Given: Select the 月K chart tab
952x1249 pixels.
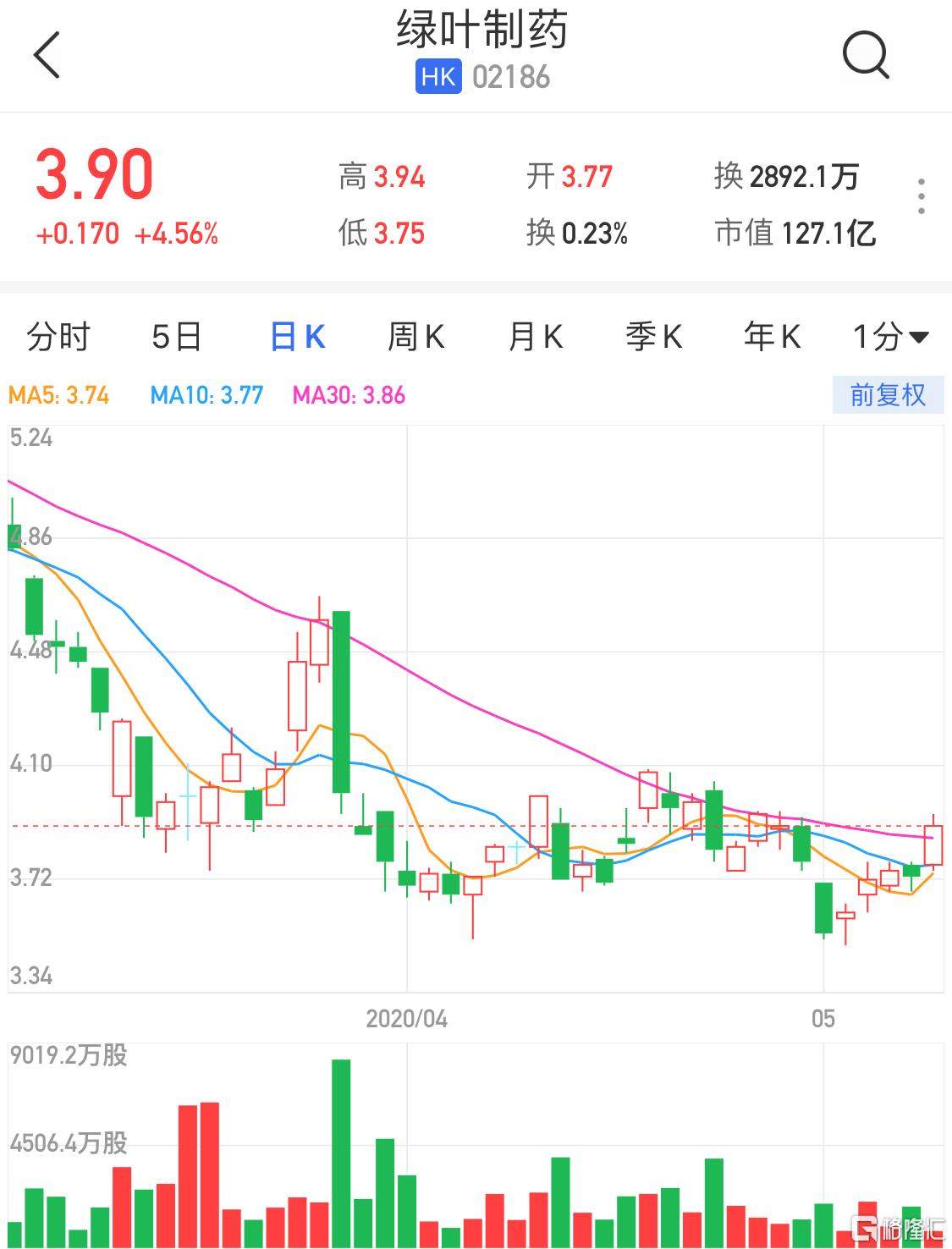Looking at the screenshot, I should [x=535, y=337].
